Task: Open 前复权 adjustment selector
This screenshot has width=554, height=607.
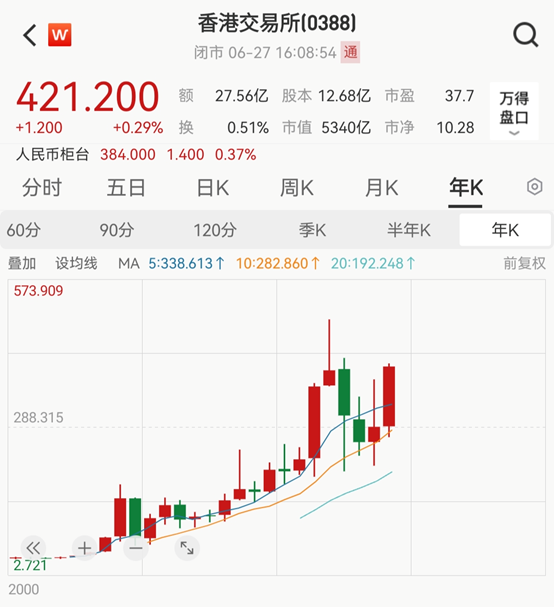Action: 524,264
